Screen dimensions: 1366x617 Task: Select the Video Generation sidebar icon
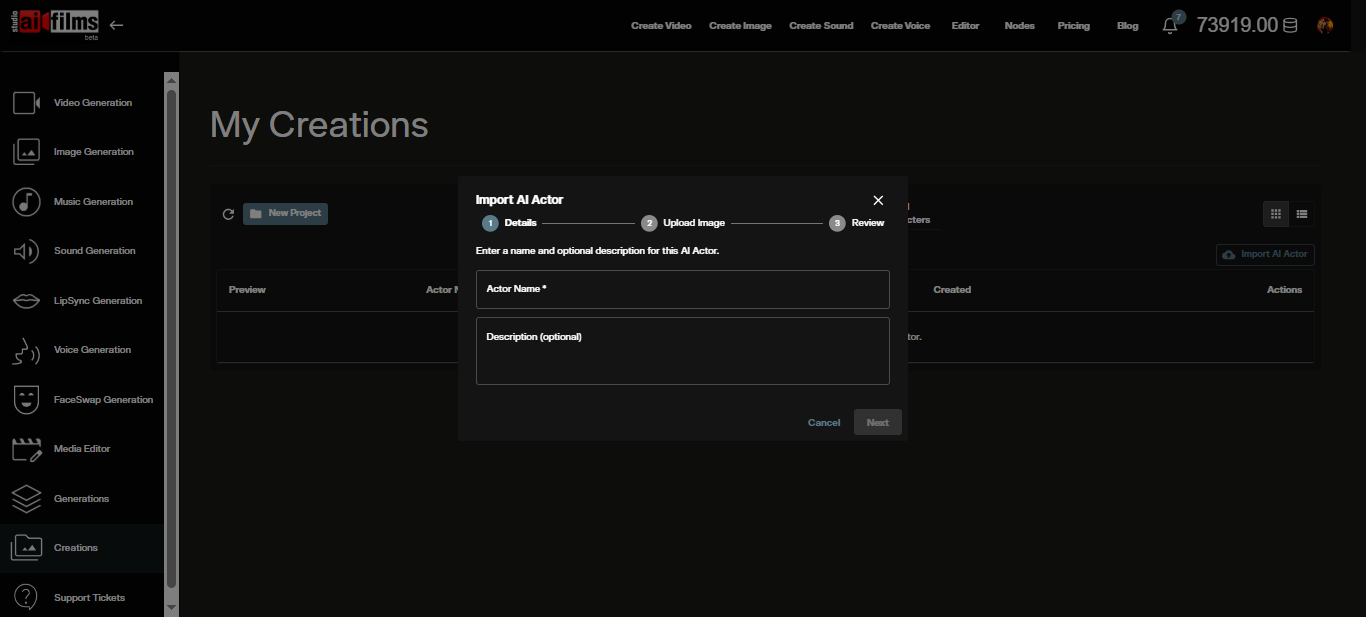[x=24, y=102]
